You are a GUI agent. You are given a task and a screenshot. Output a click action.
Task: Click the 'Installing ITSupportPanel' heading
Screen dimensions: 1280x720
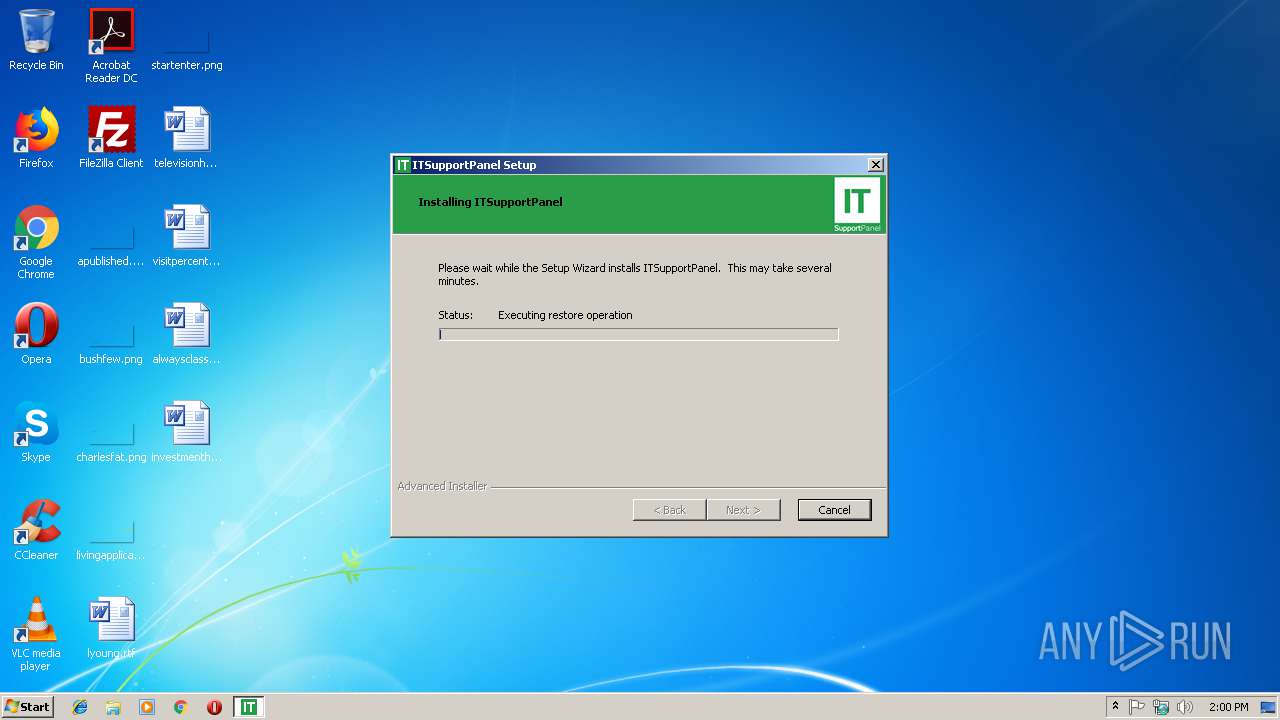tap(490, 202)
